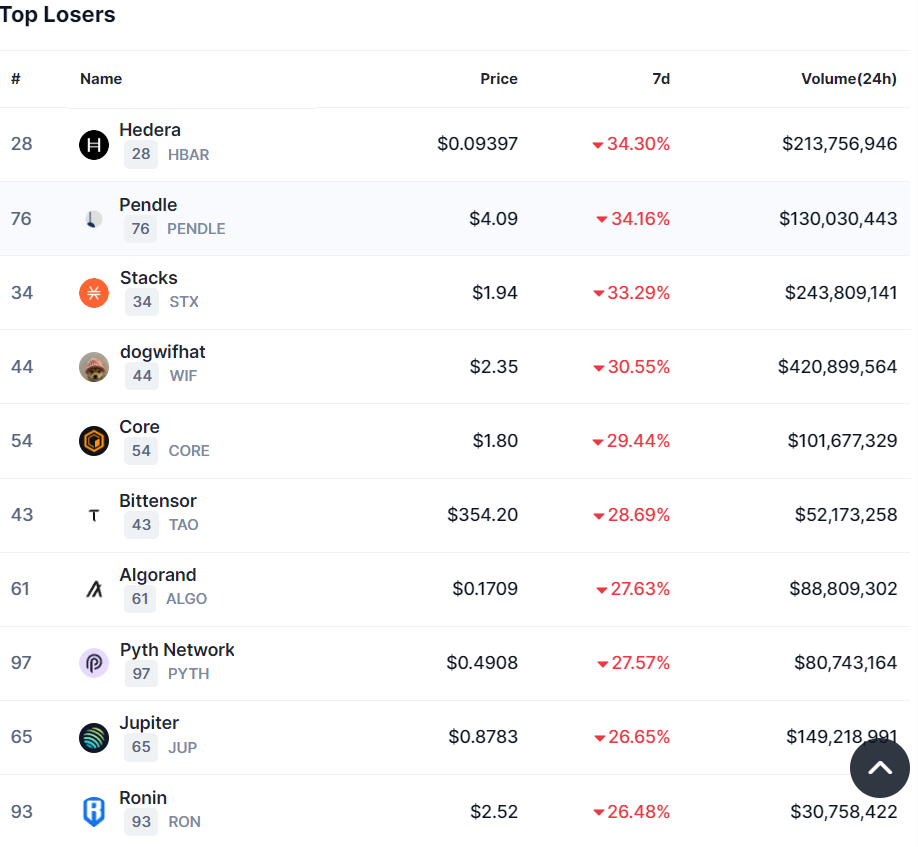Sort table by the 7d column header
Viewport: 918px width, 847px height.
point(661,79)
